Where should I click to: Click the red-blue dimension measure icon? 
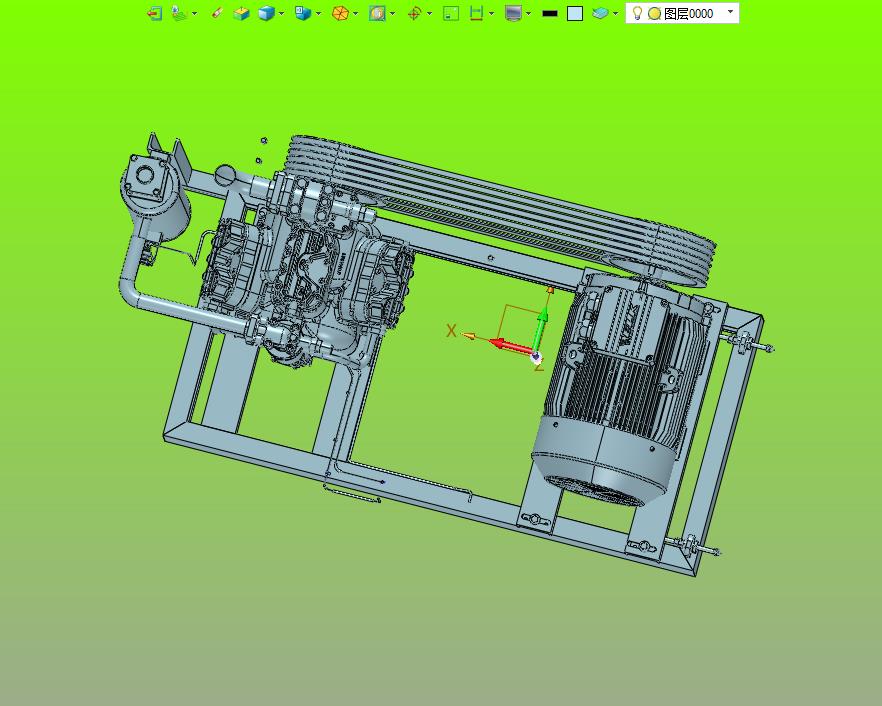[476, 13]
